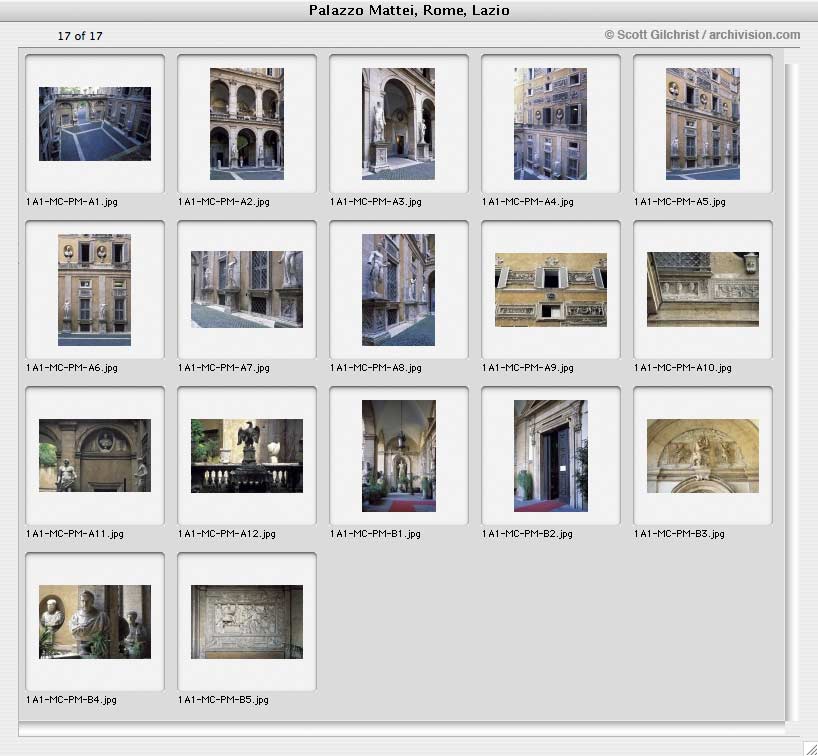Select thumbnail 1A1-MC-PM-A6.jpg
Viewport: 818px width, 756px height.
coord(94,290)
